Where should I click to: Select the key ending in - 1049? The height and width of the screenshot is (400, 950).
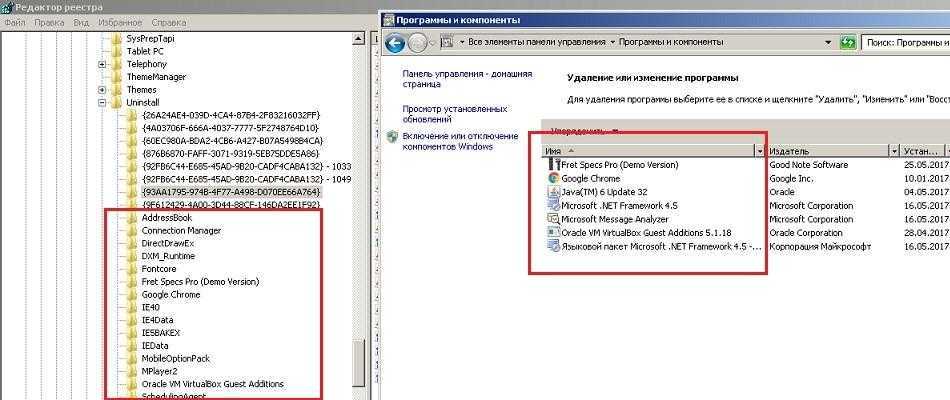coord(246,179)
